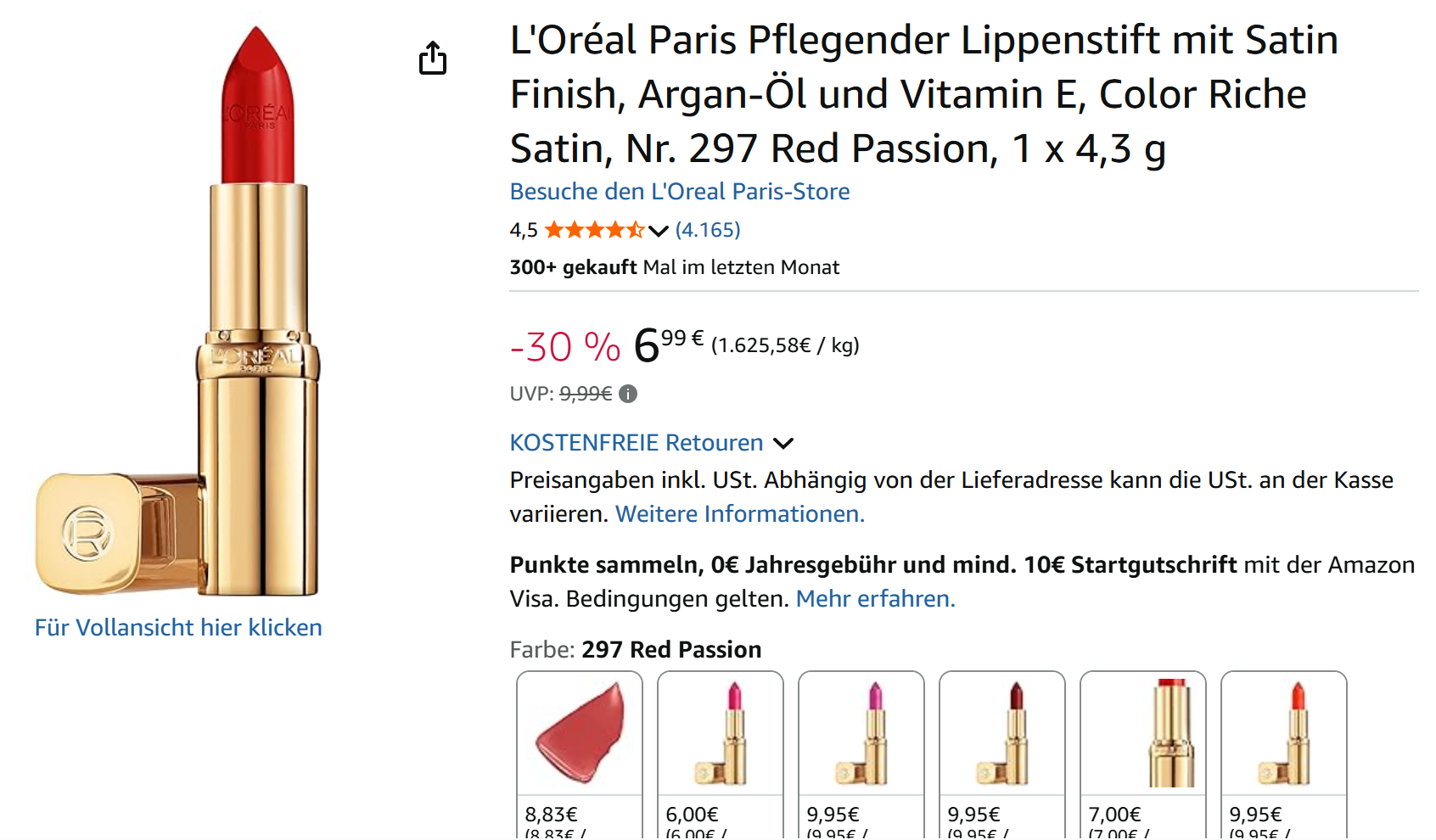Click the UVP info icon
The height and width of the screenshot is (840, 1436).
[628, 394]
